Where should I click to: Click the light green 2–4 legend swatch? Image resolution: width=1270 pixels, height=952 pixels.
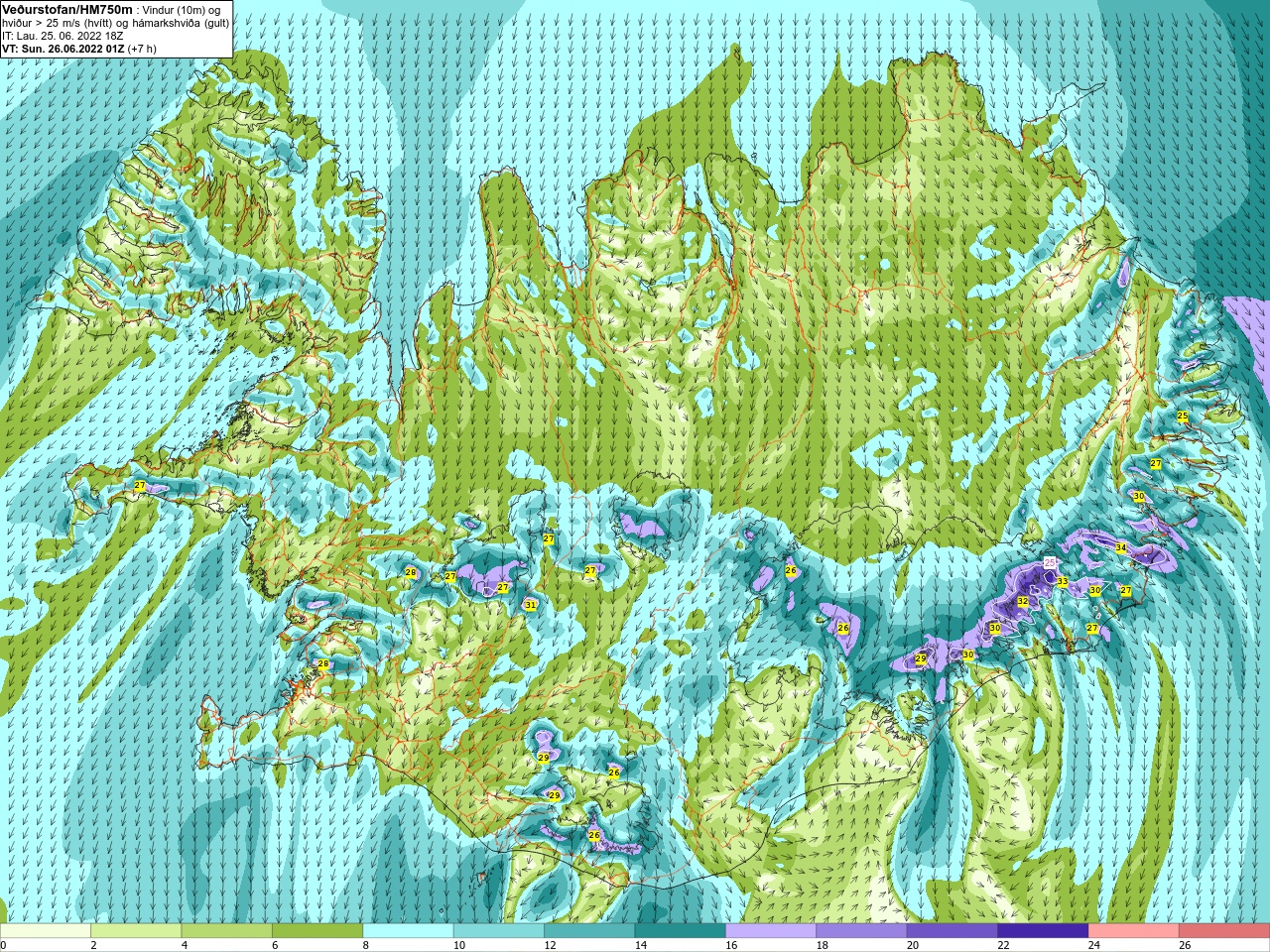click(x=137, y=931)
